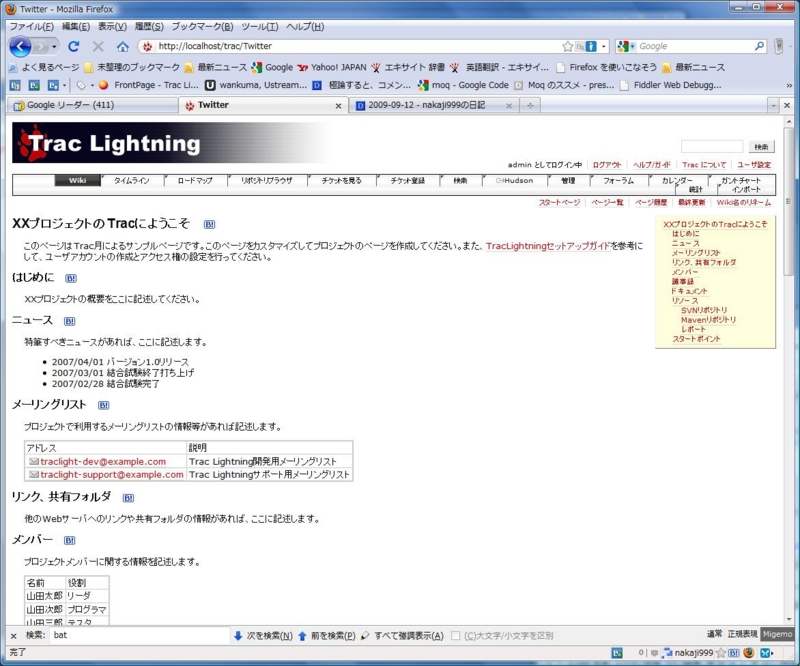The width and height of the screenshot is (800, 666).
Task: Switch to the nakaji999の日記 tab
Action: [x=434, y=105]
